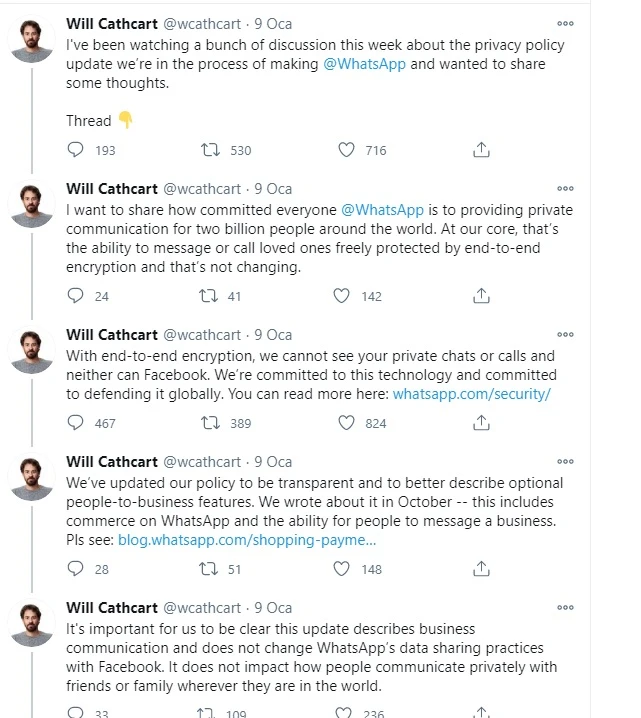
Task: Like the tweet with 716 likes
Action: coord(347,150)
